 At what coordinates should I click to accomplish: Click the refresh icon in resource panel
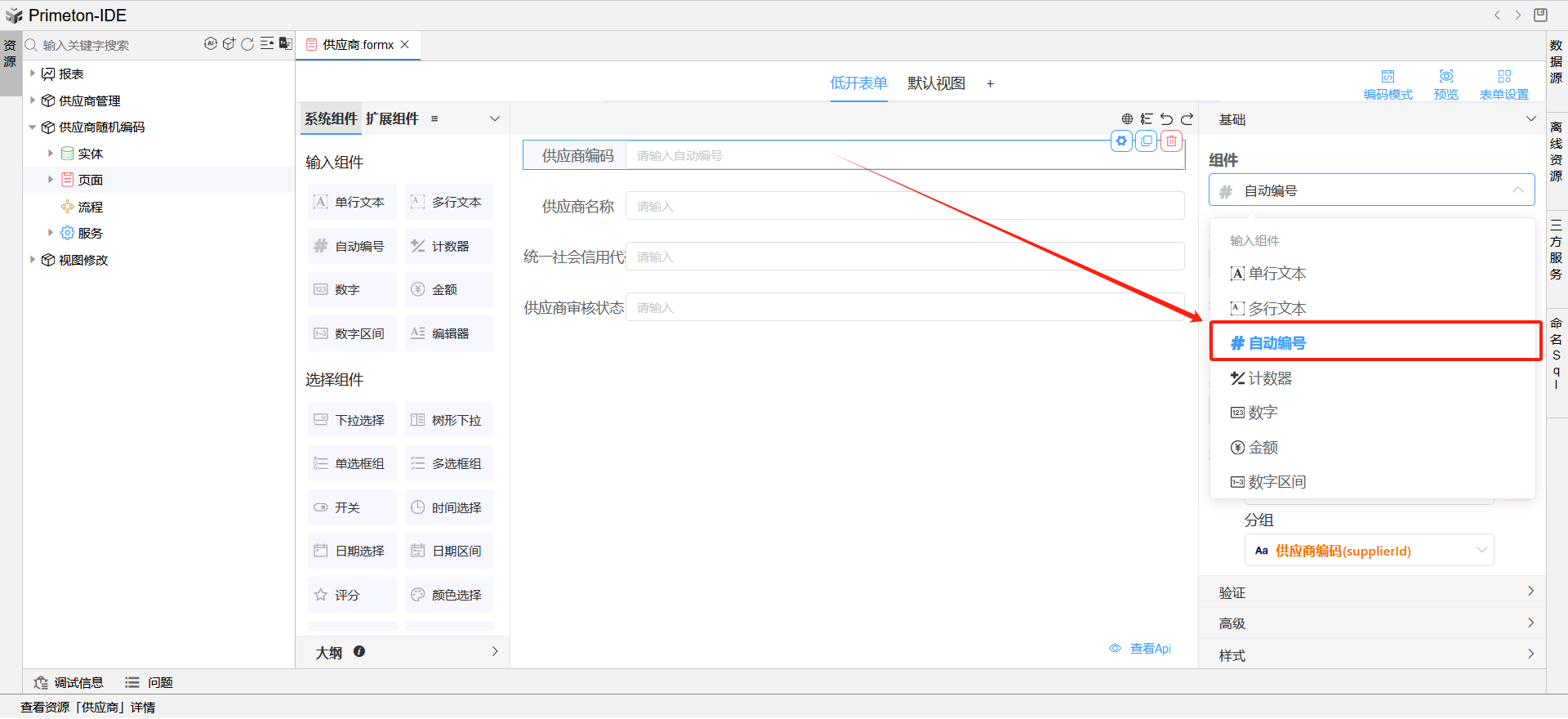[x=247, y=44]
